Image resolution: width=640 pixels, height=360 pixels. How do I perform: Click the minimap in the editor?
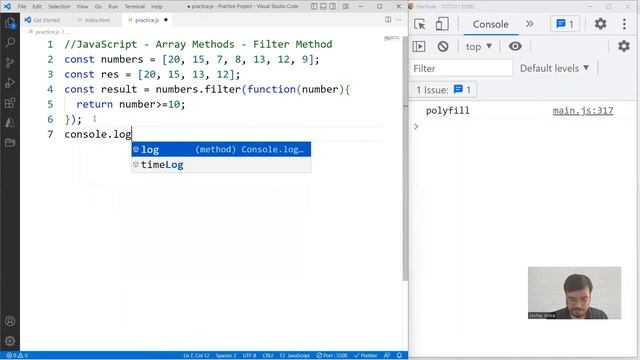(x=392, y=38)
